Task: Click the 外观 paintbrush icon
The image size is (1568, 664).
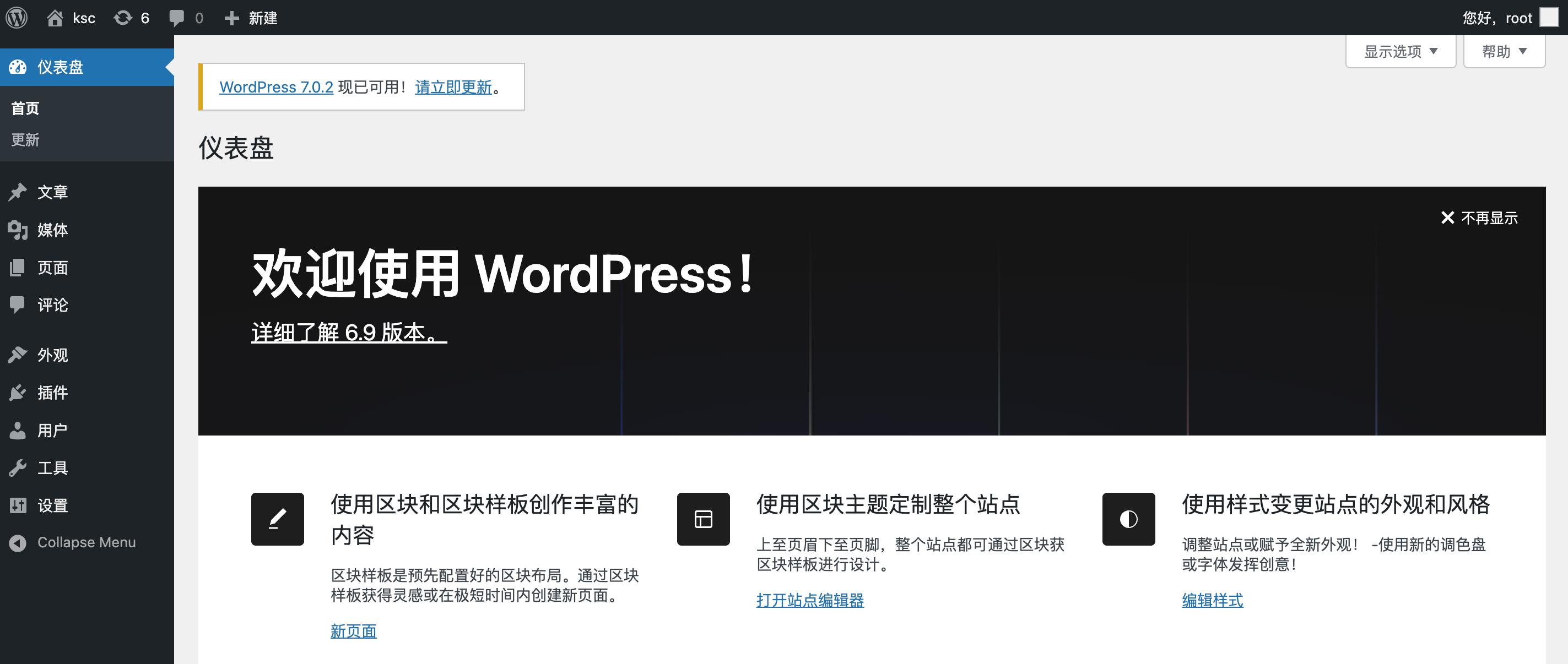Action: 18,355
